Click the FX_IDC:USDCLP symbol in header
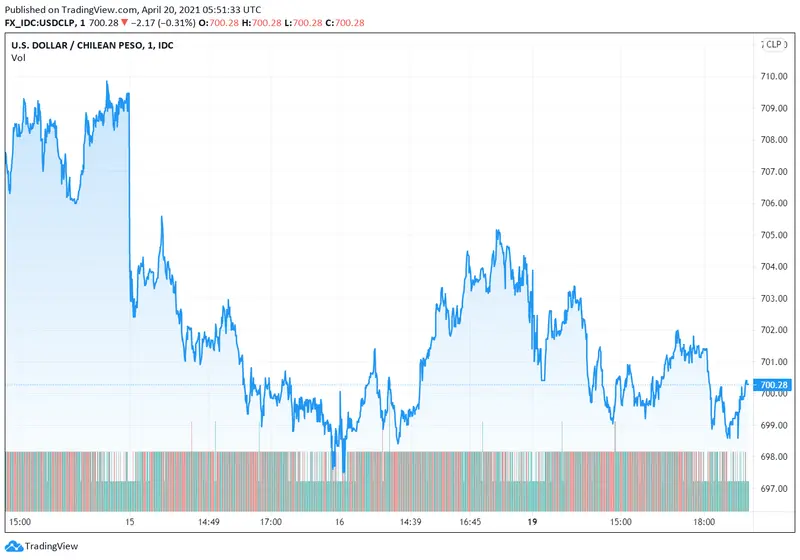 click(42, 23)
